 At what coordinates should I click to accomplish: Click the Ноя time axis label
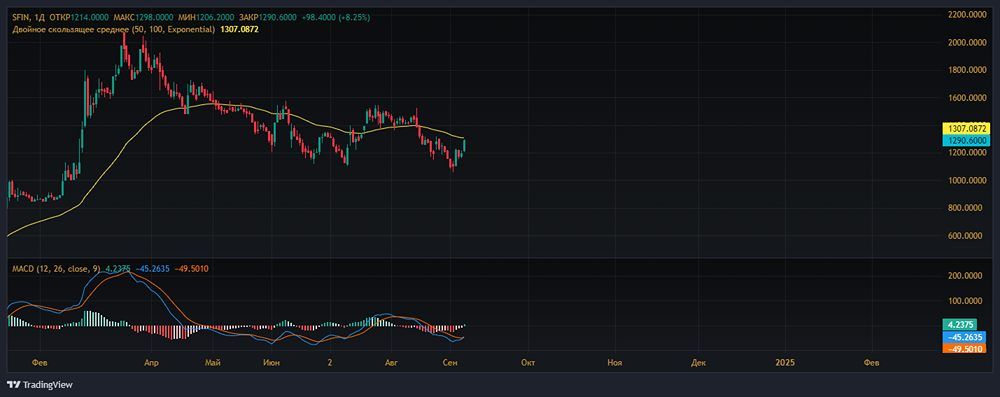(x=615, y=362)
